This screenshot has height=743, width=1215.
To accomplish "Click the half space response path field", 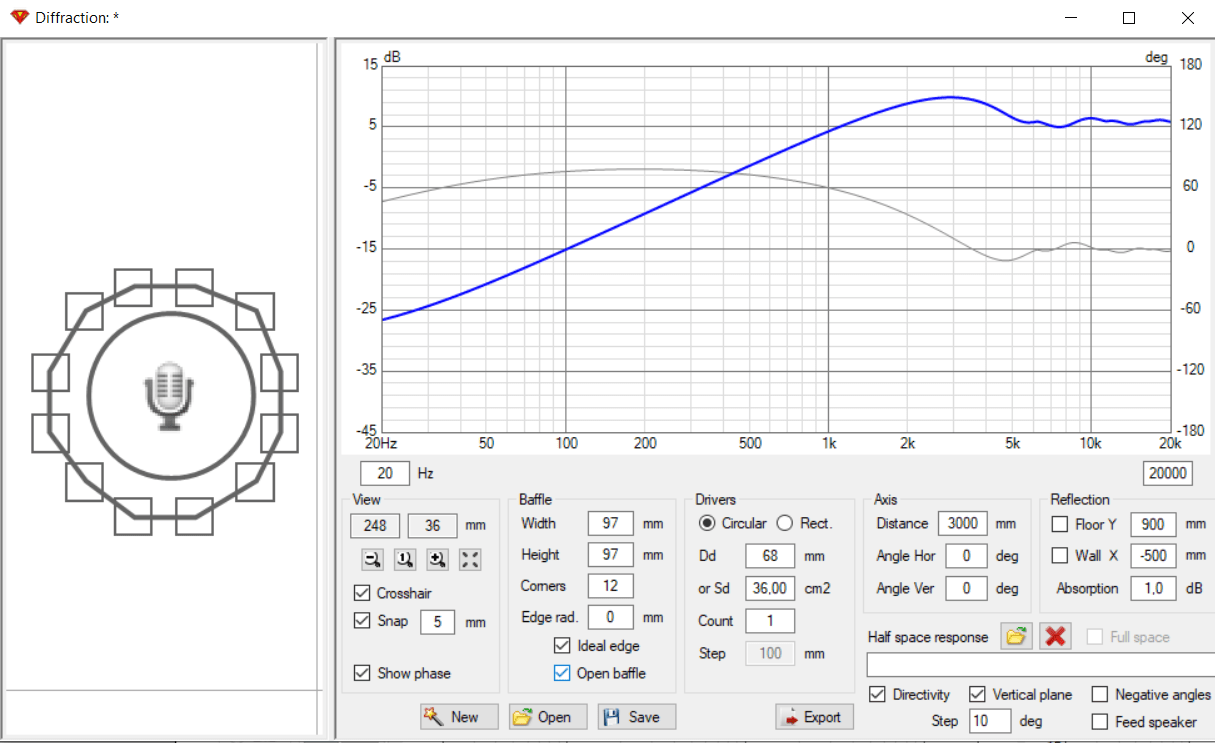I will (x=1040, y=666).
